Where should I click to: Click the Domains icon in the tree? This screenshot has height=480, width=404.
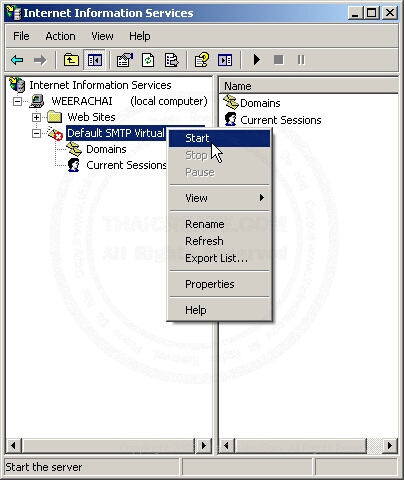coord(74,149)
